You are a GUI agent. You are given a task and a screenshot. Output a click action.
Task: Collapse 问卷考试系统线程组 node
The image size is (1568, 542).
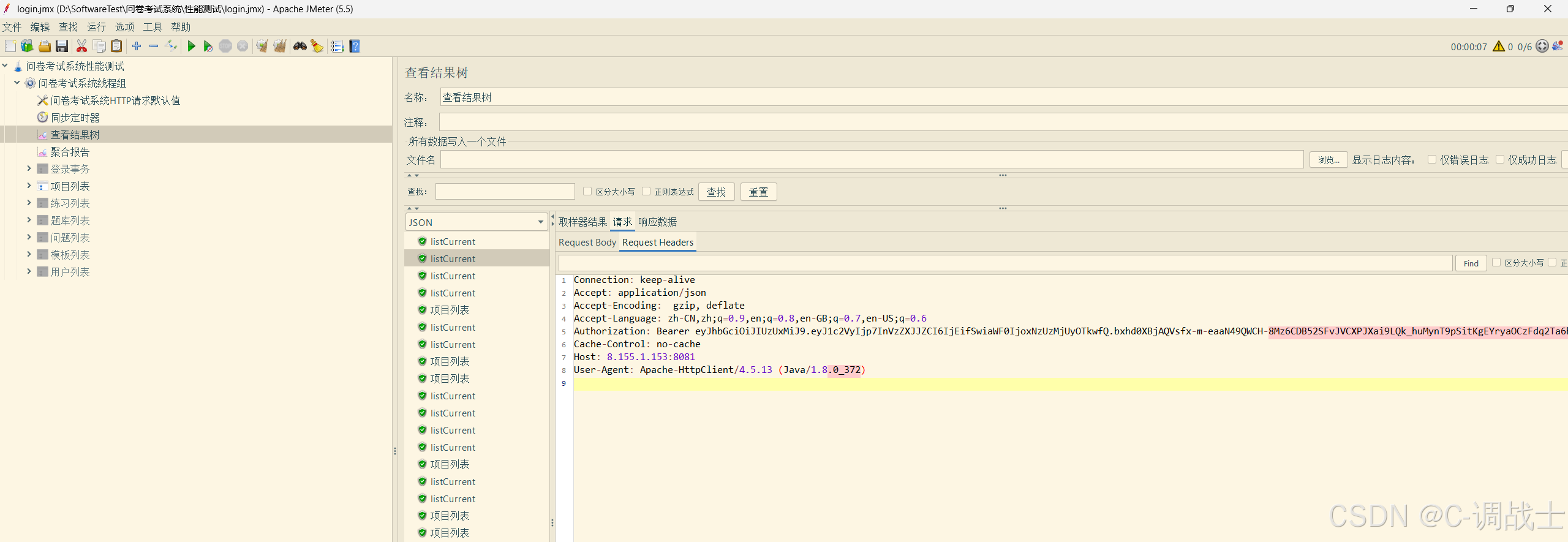point(17,83)
